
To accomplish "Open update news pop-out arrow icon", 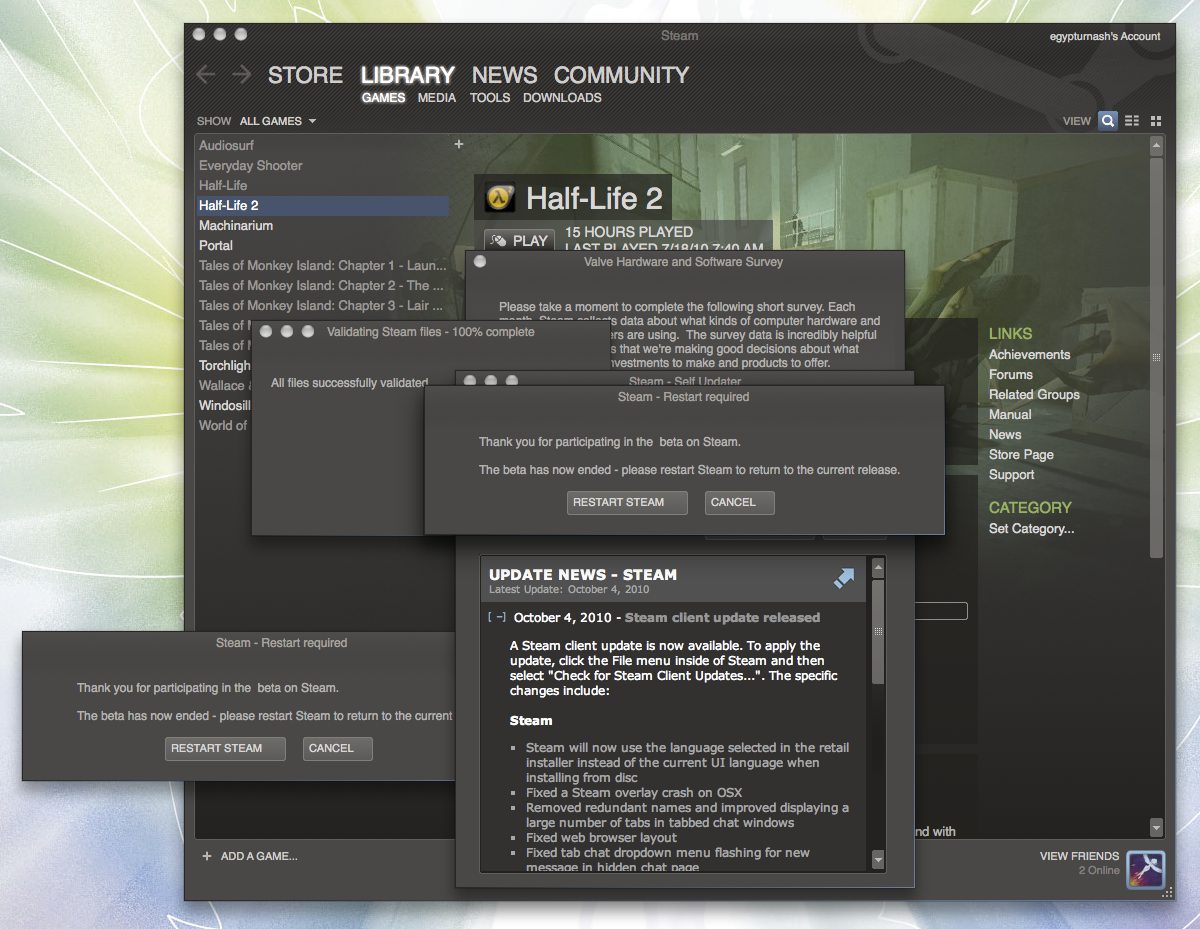I will (844, 579).
